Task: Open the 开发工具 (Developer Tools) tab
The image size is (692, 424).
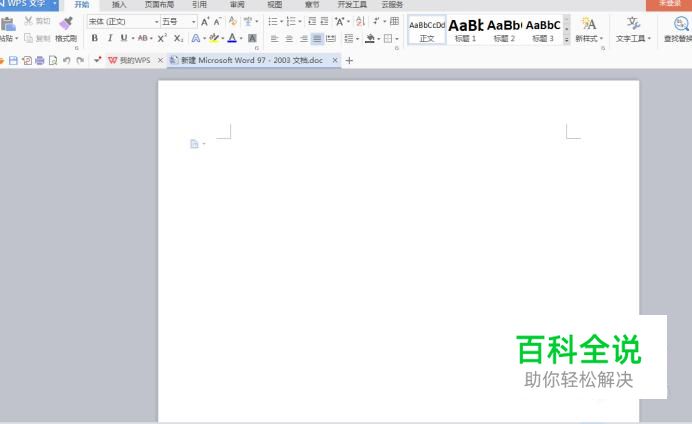Action: (x=352, y=5)
